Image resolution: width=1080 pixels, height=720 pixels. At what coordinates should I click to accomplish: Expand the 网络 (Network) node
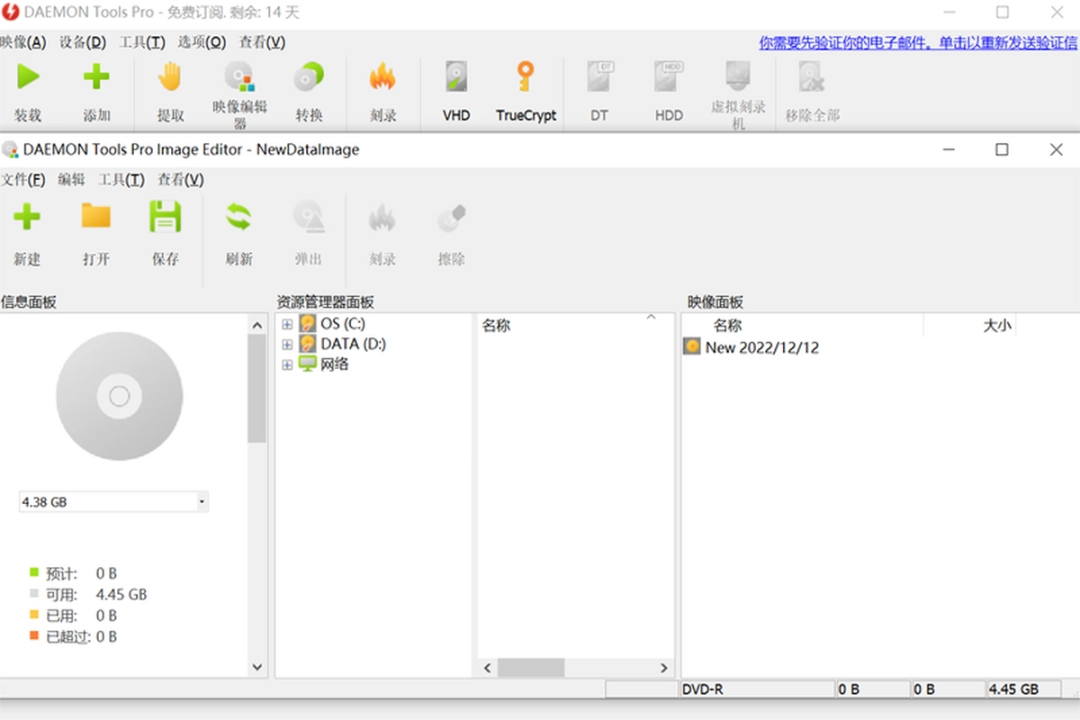pyautogui.click(x=288, y=364)
